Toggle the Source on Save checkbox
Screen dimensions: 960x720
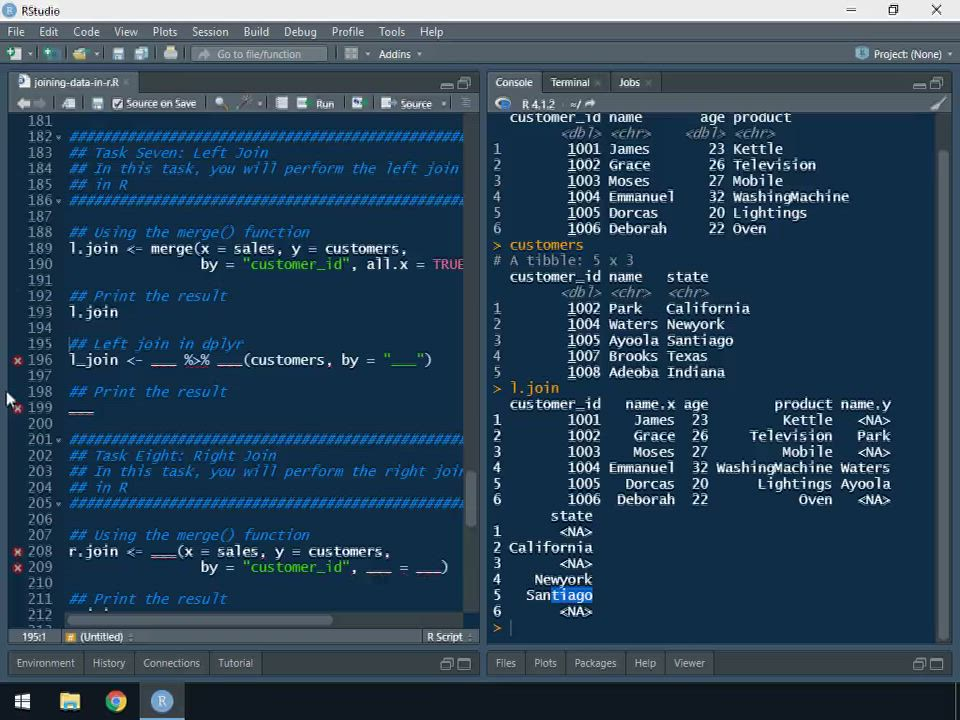pyautogui.click(x=118, y=103)
